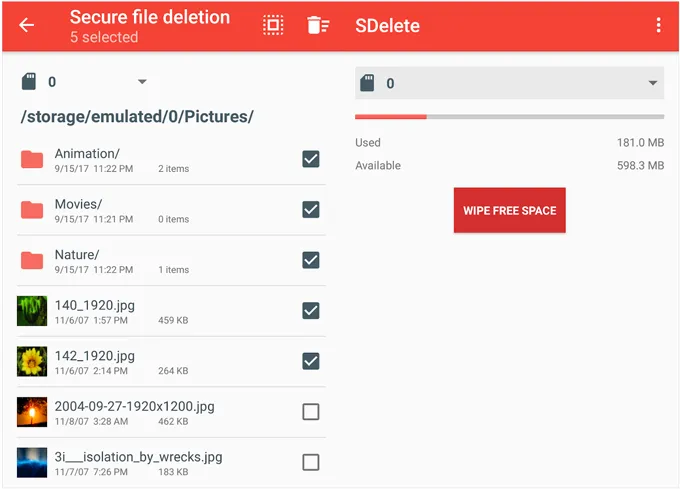This screenshot has height=489, width=680.
Task: Click the Movies folder icon
Action: coord(32,210)
